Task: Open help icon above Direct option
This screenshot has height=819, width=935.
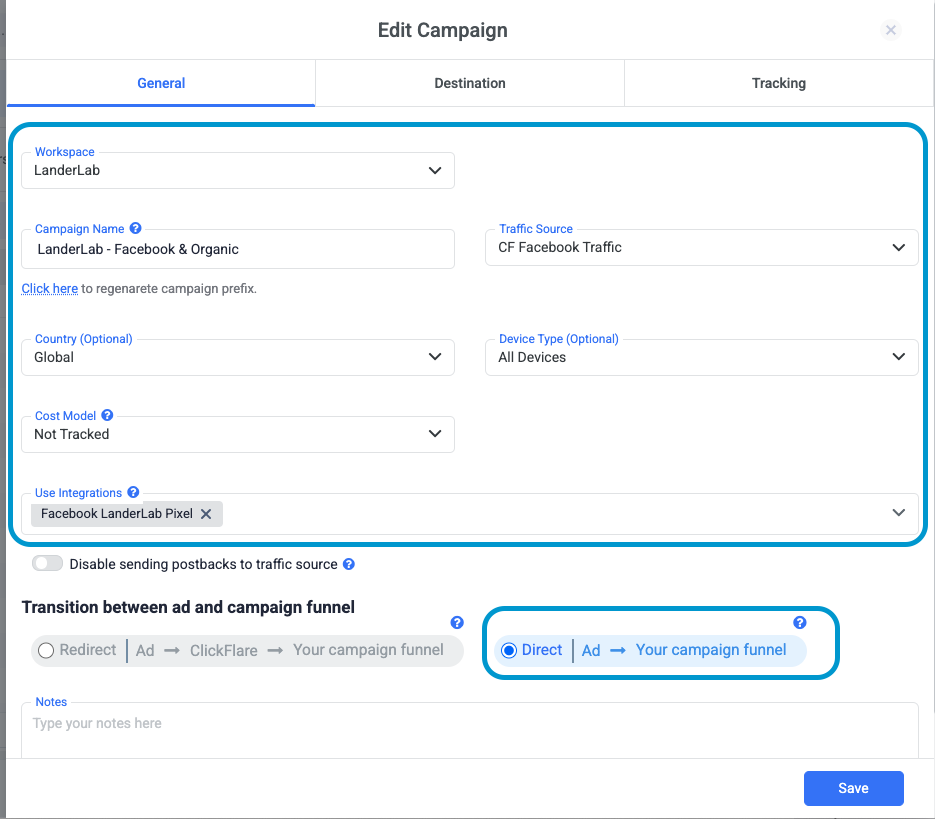Action: click(x=800, y=623)
